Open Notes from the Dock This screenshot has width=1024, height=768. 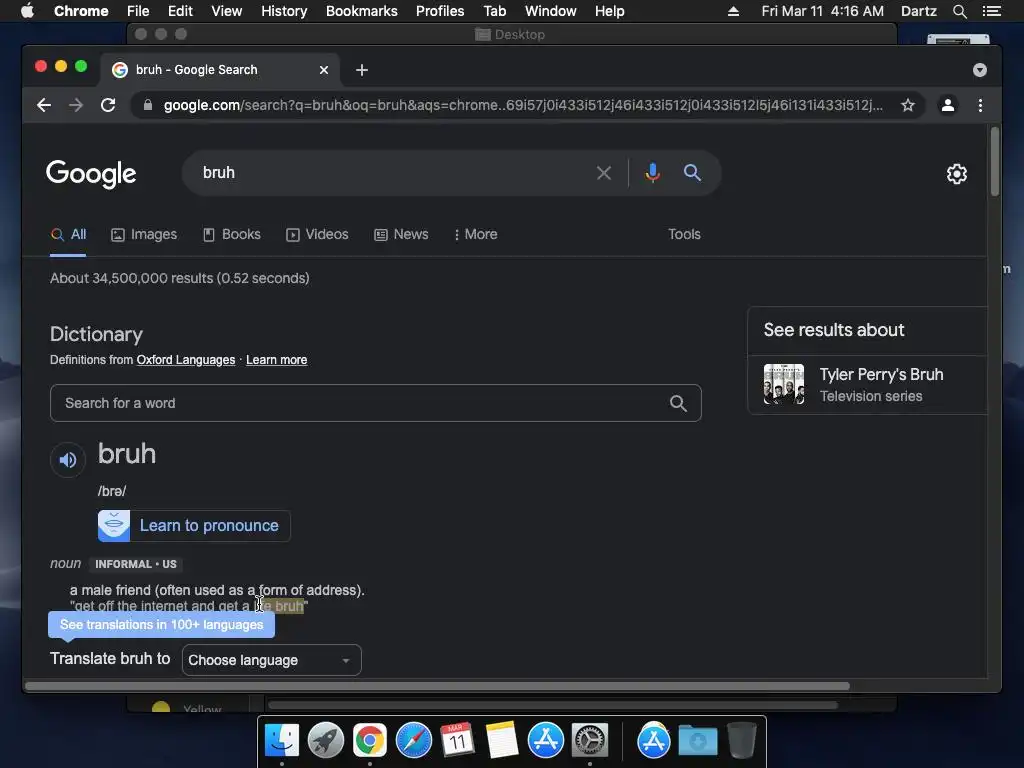[502, 741]
